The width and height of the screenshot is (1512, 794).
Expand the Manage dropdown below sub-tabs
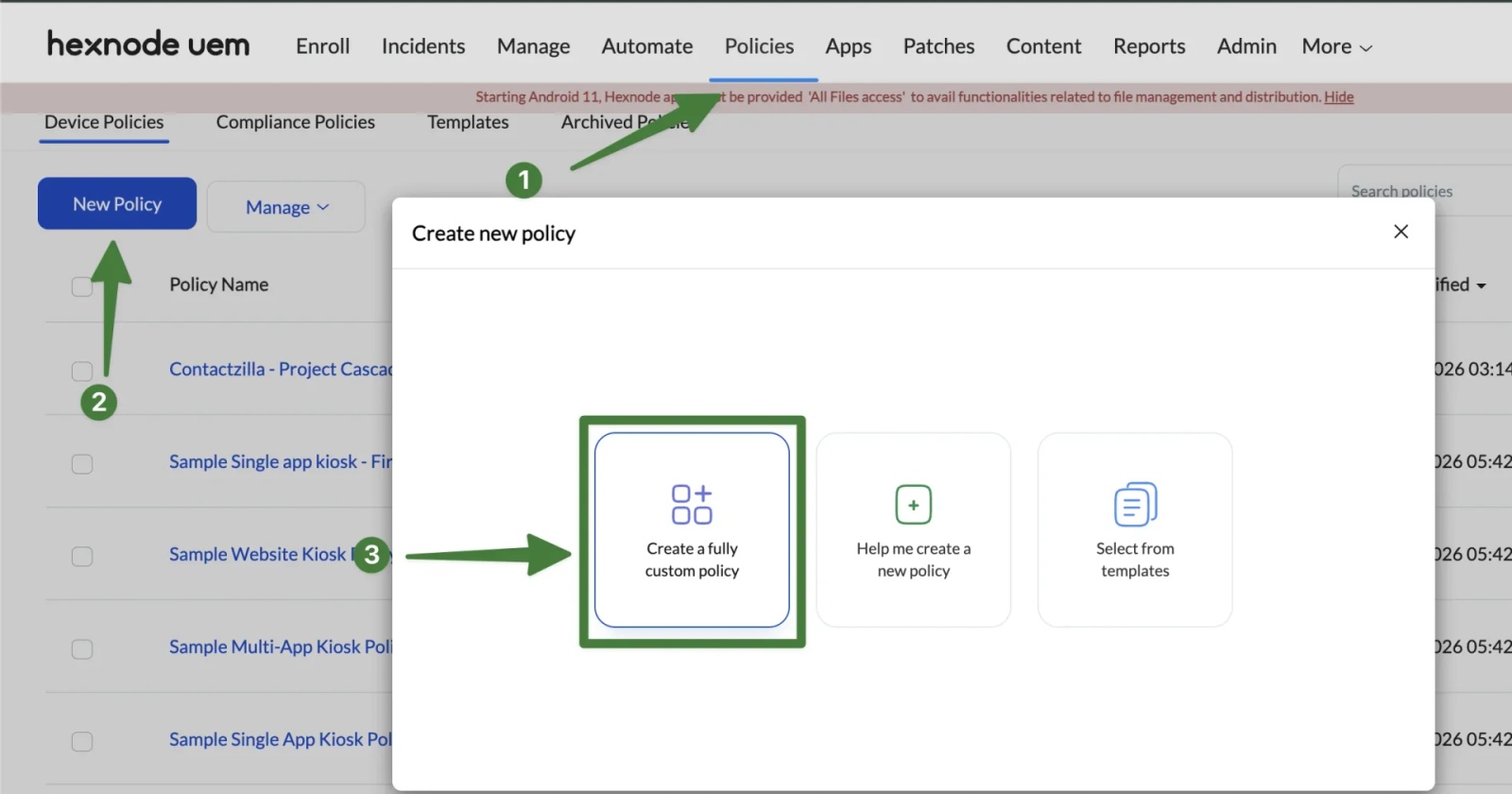[x=286, y=206]
